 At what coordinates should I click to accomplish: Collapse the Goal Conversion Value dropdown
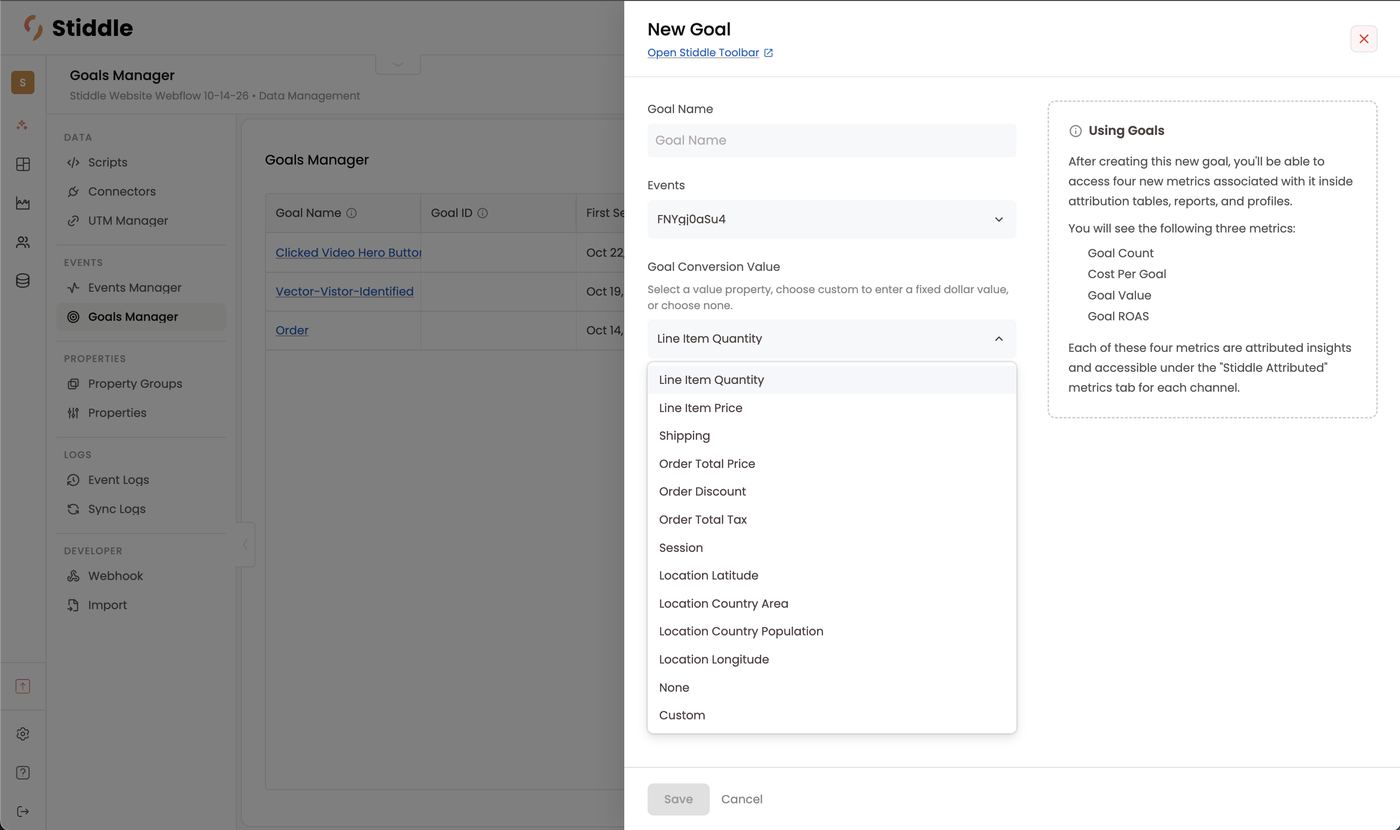[x=832, y=339]
